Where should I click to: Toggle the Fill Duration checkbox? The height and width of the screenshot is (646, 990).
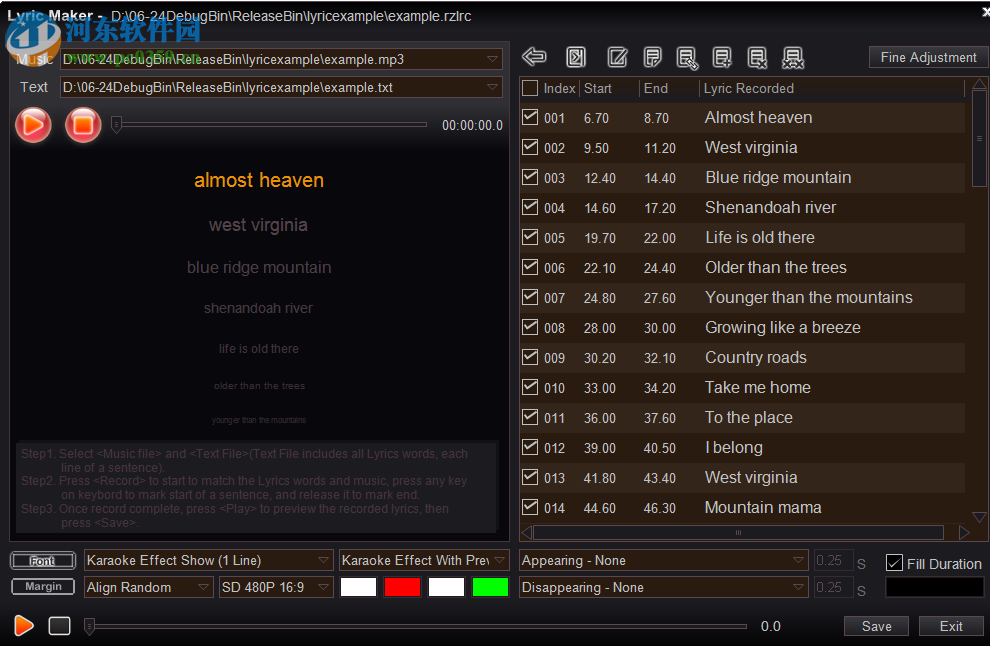pyautogui.click(x=894, y=563)
